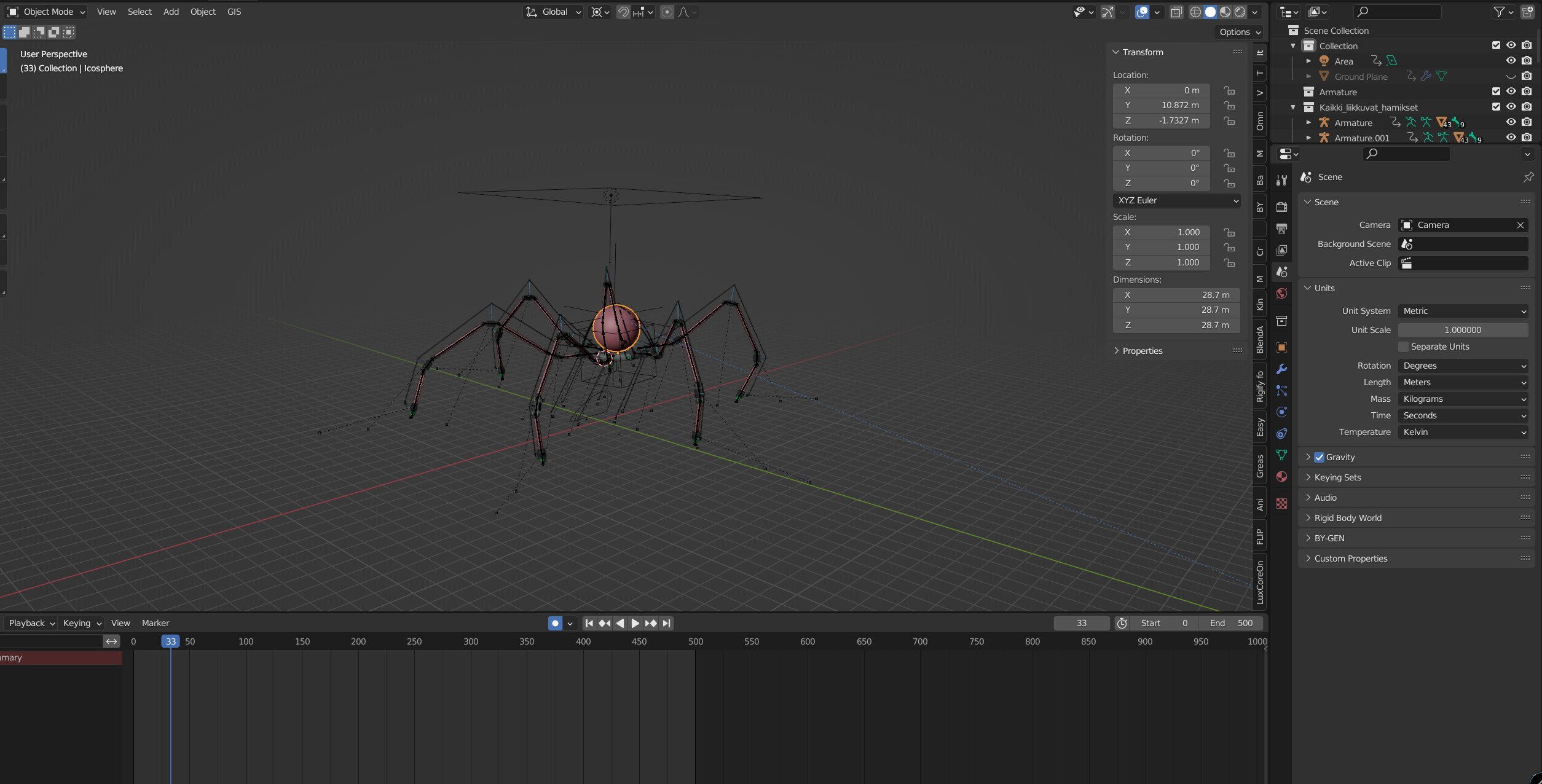Open the Object Constraints properties icon

pos(1281,433)
